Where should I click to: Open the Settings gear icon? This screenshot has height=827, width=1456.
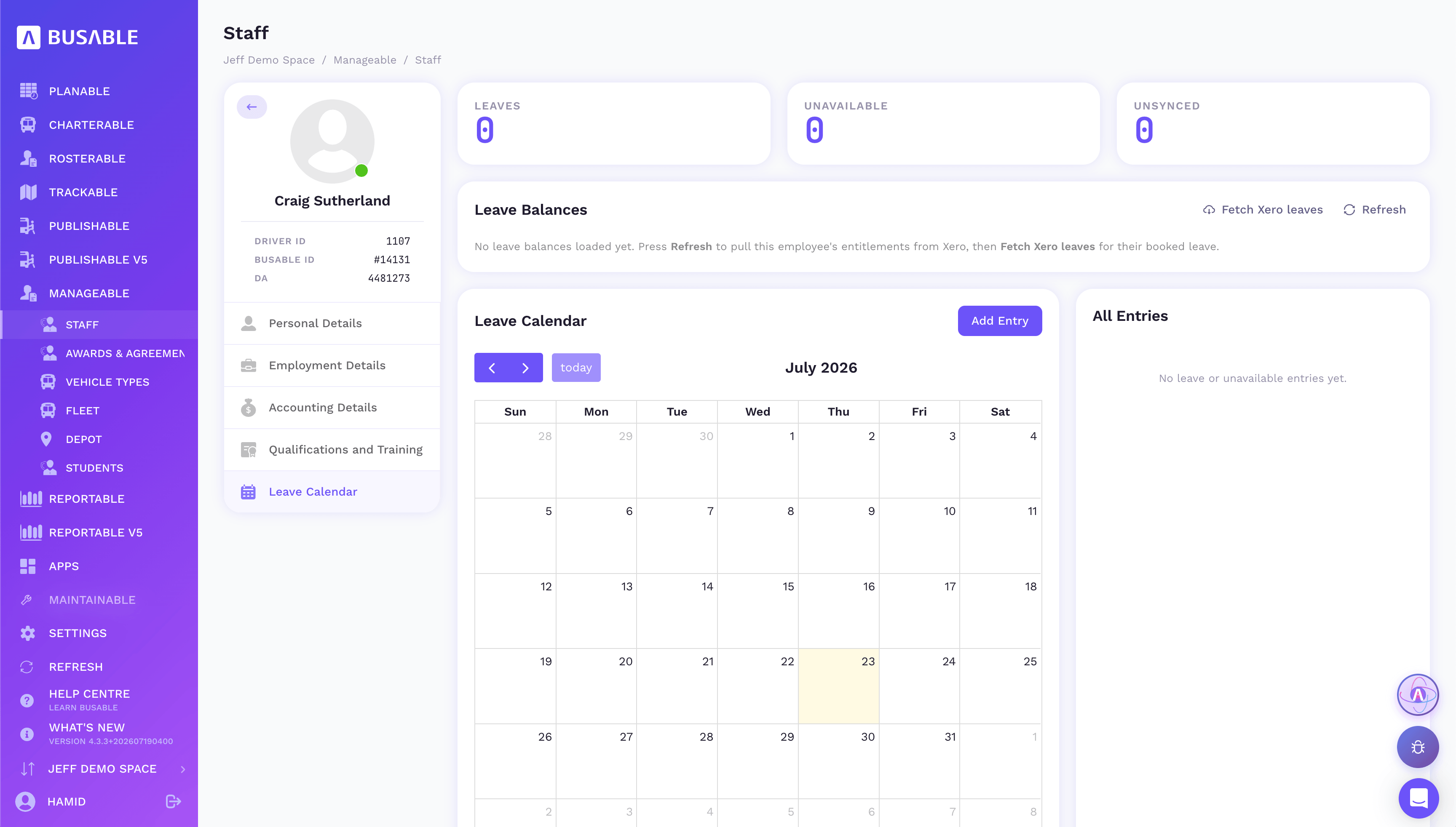28,633
